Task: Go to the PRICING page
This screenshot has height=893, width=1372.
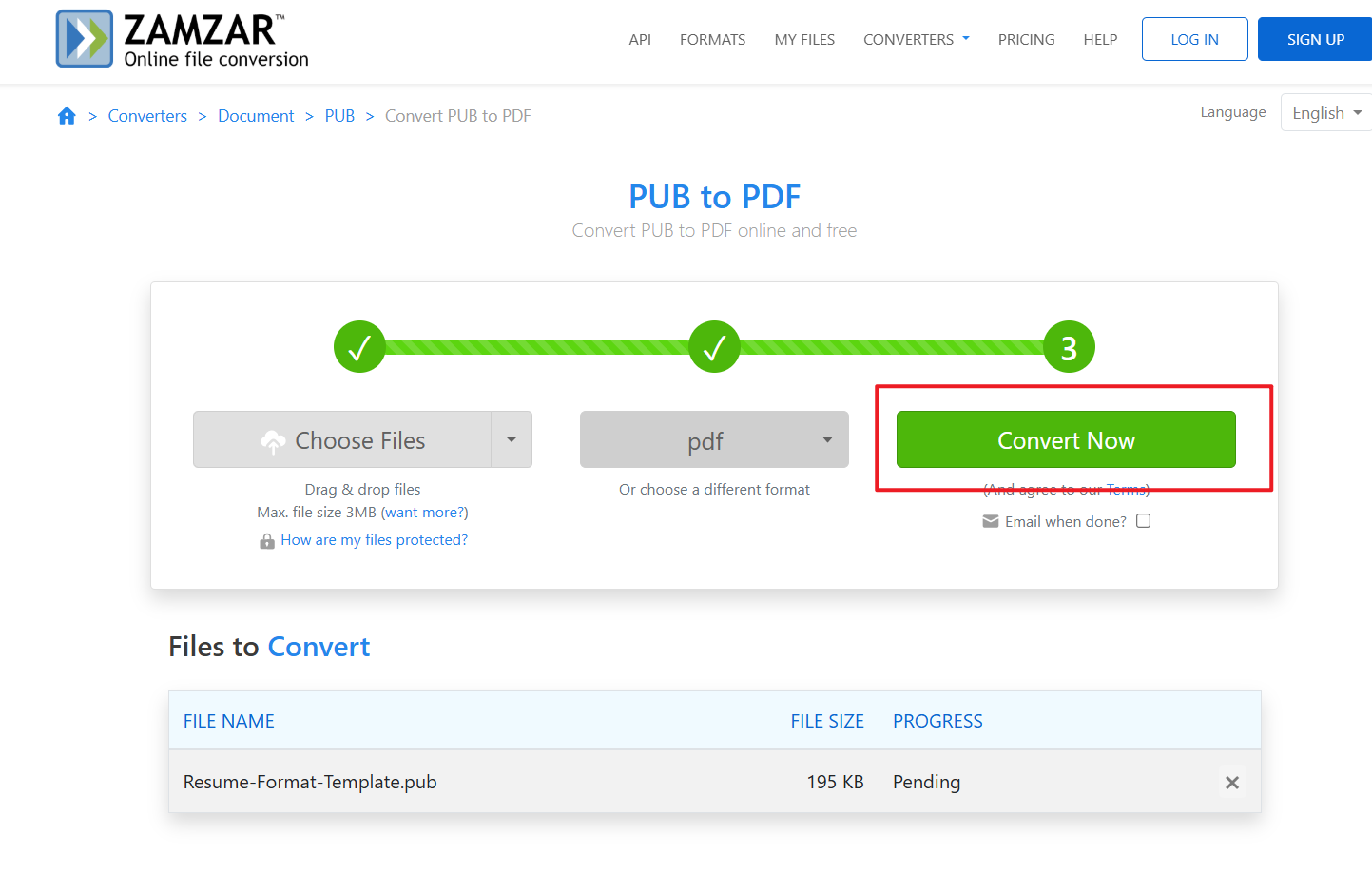Action: [x=1026, y=39]
